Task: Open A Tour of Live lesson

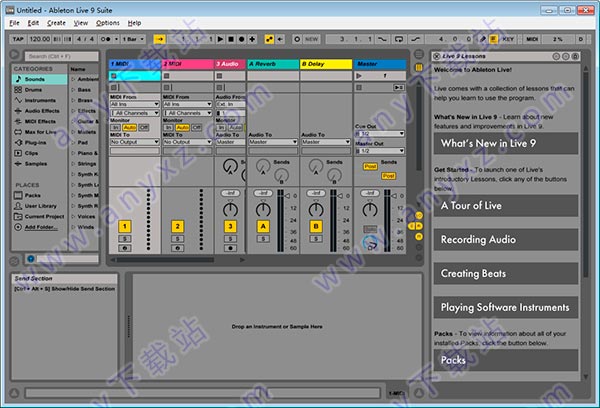Action: 505,206
